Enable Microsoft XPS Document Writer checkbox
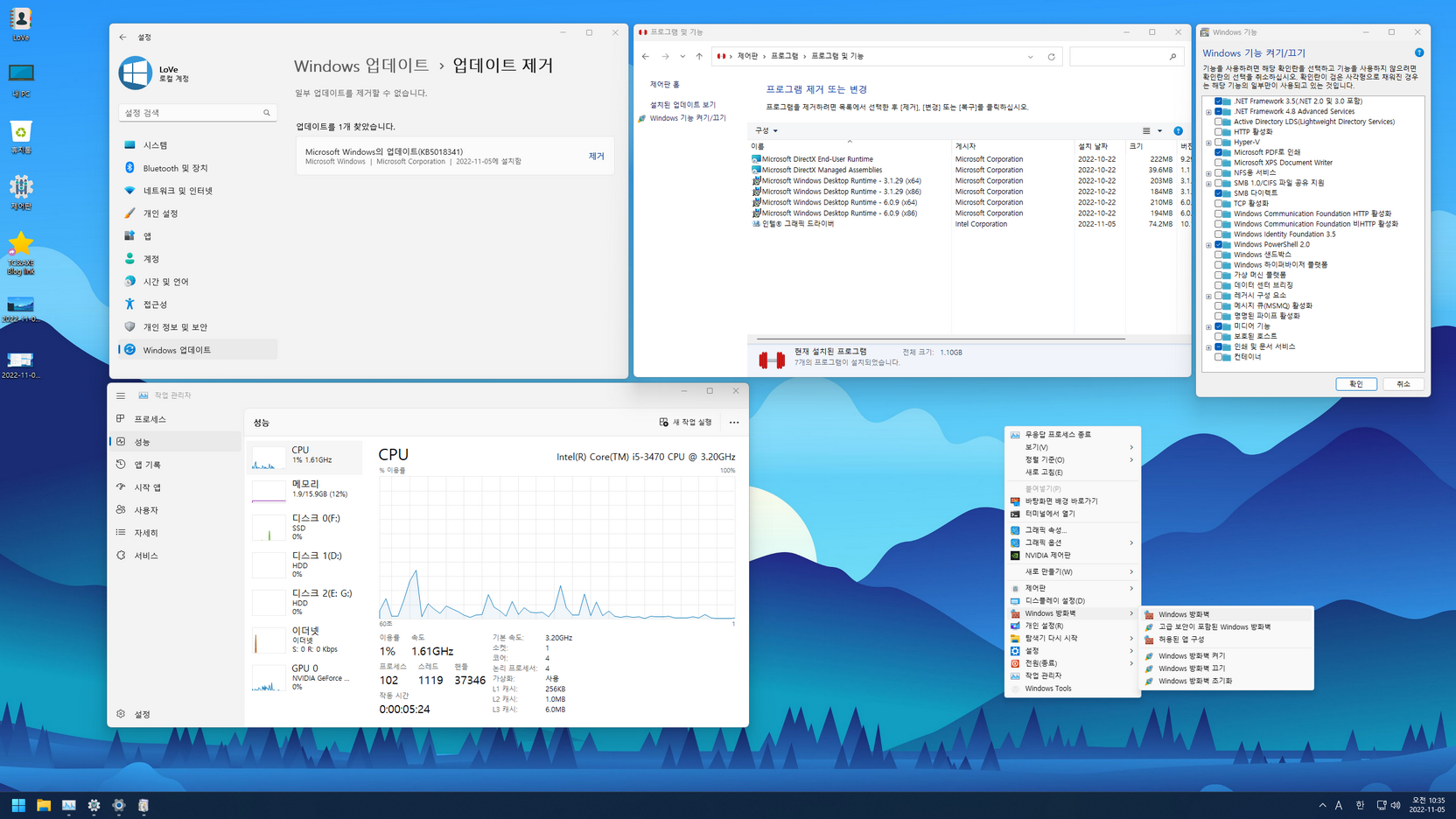Image resolution: width=1456 pixels, height=819 pixels. point(1219,163)
